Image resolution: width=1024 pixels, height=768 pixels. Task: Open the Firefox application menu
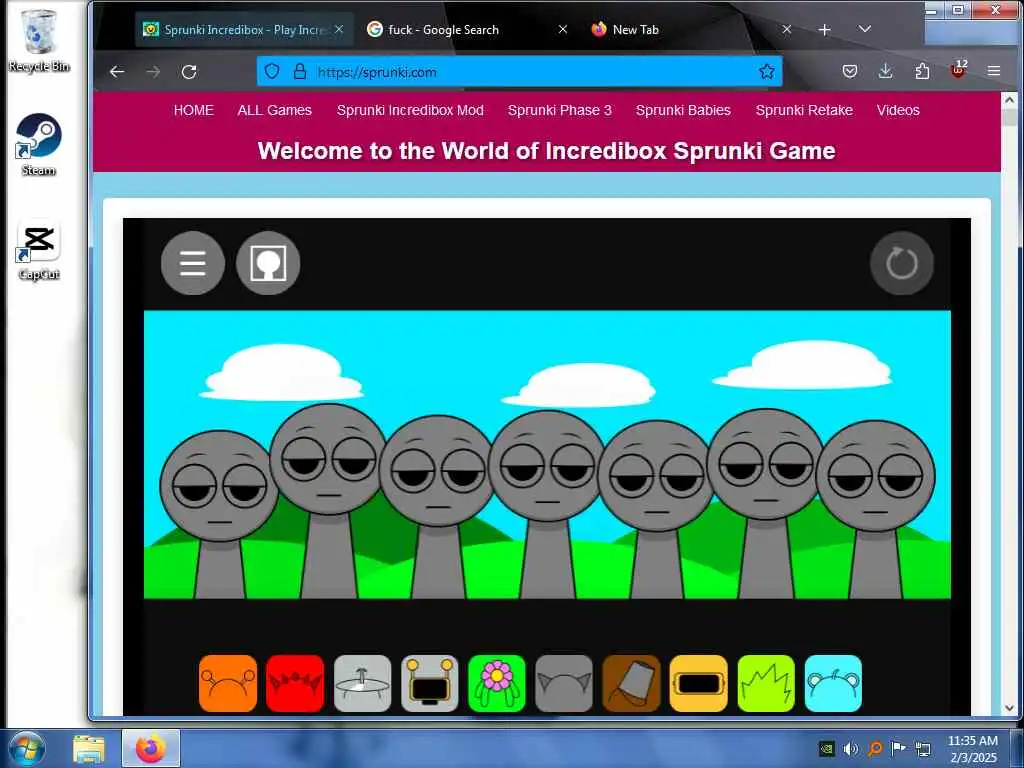coord(994,71)
